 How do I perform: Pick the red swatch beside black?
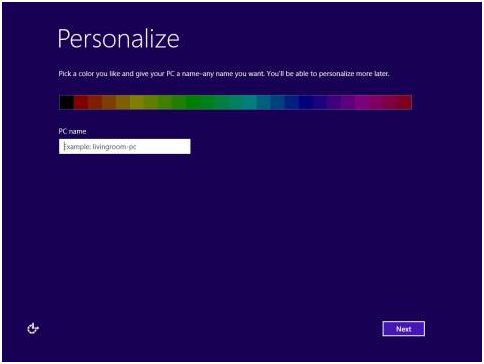(81, 102)
